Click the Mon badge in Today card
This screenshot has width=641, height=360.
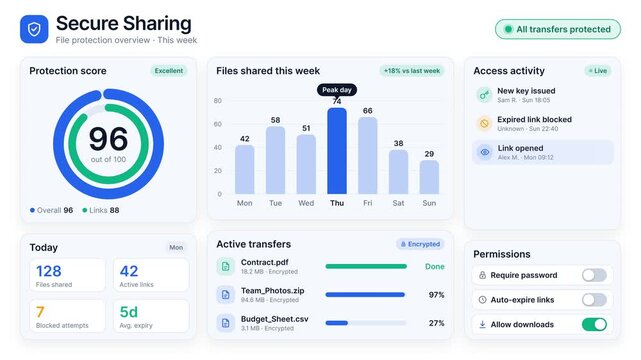[176, 247]
